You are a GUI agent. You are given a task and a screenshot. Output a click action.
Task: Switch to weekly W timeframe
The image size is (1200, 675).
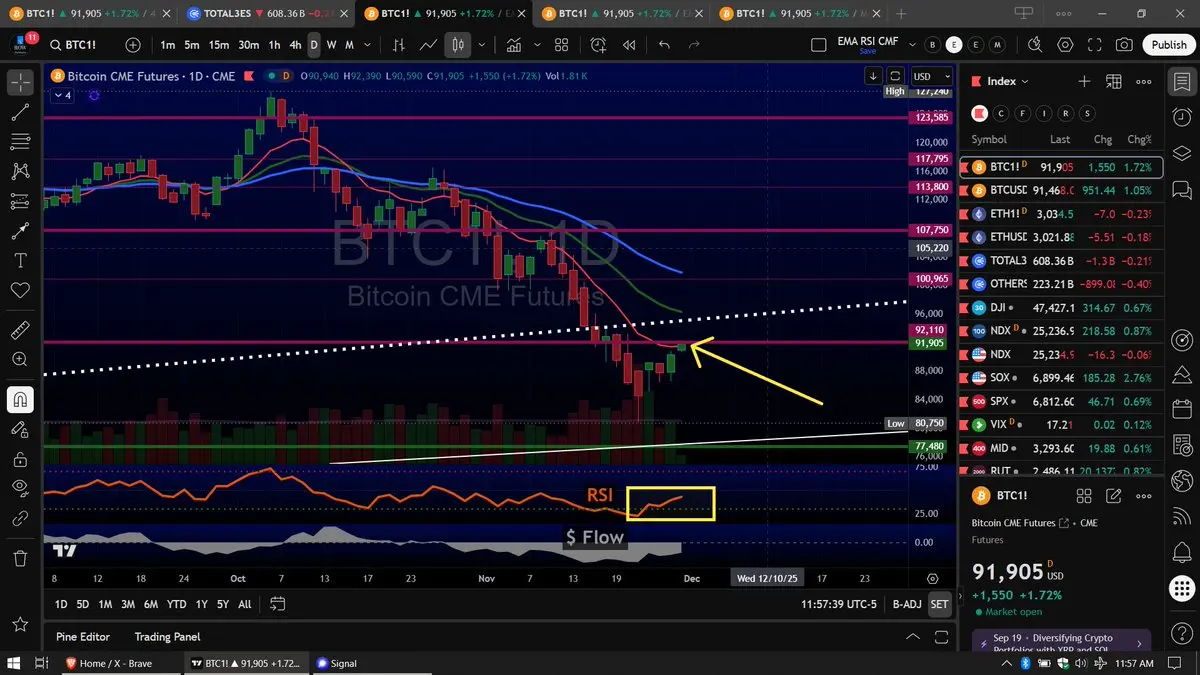(332, 45)
